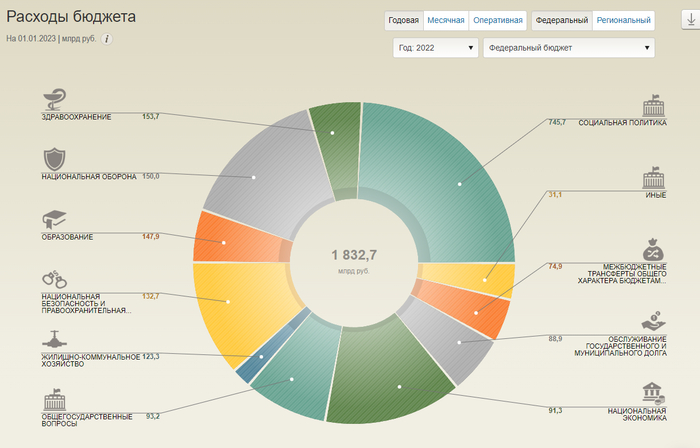
Task: Click the education graduation cap icon
Action: [x=54, y=220]
